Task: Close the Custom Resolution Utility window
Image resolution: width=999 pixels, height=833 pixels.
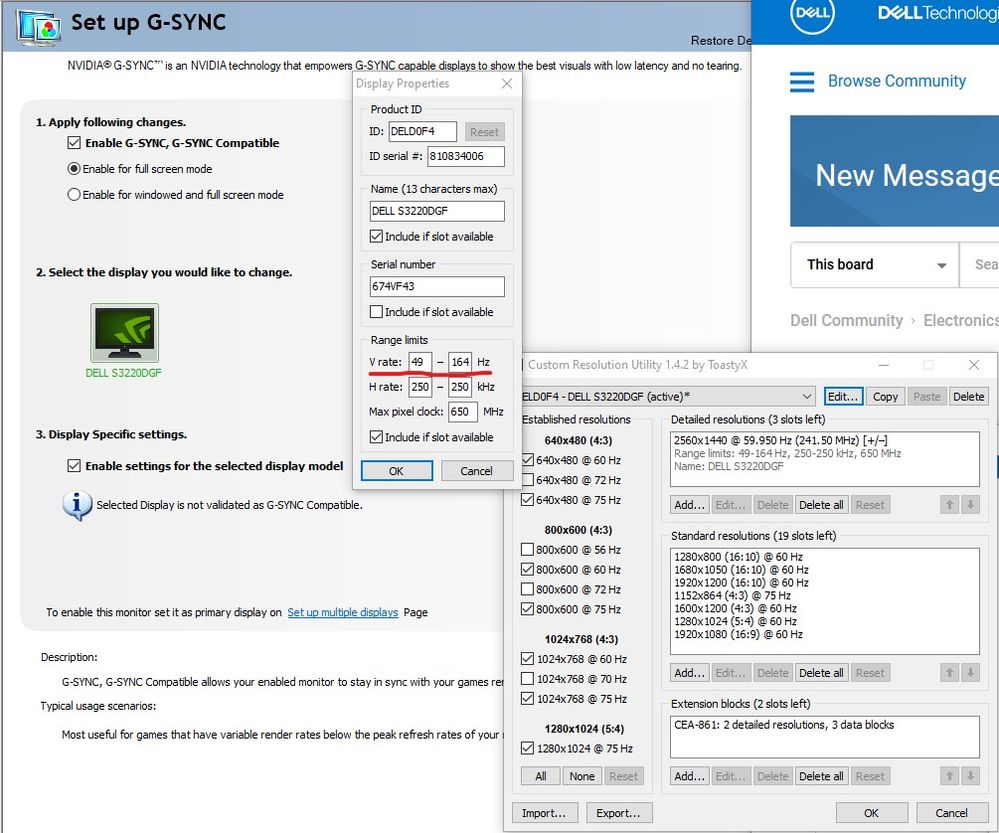Action: pos(974,365)
